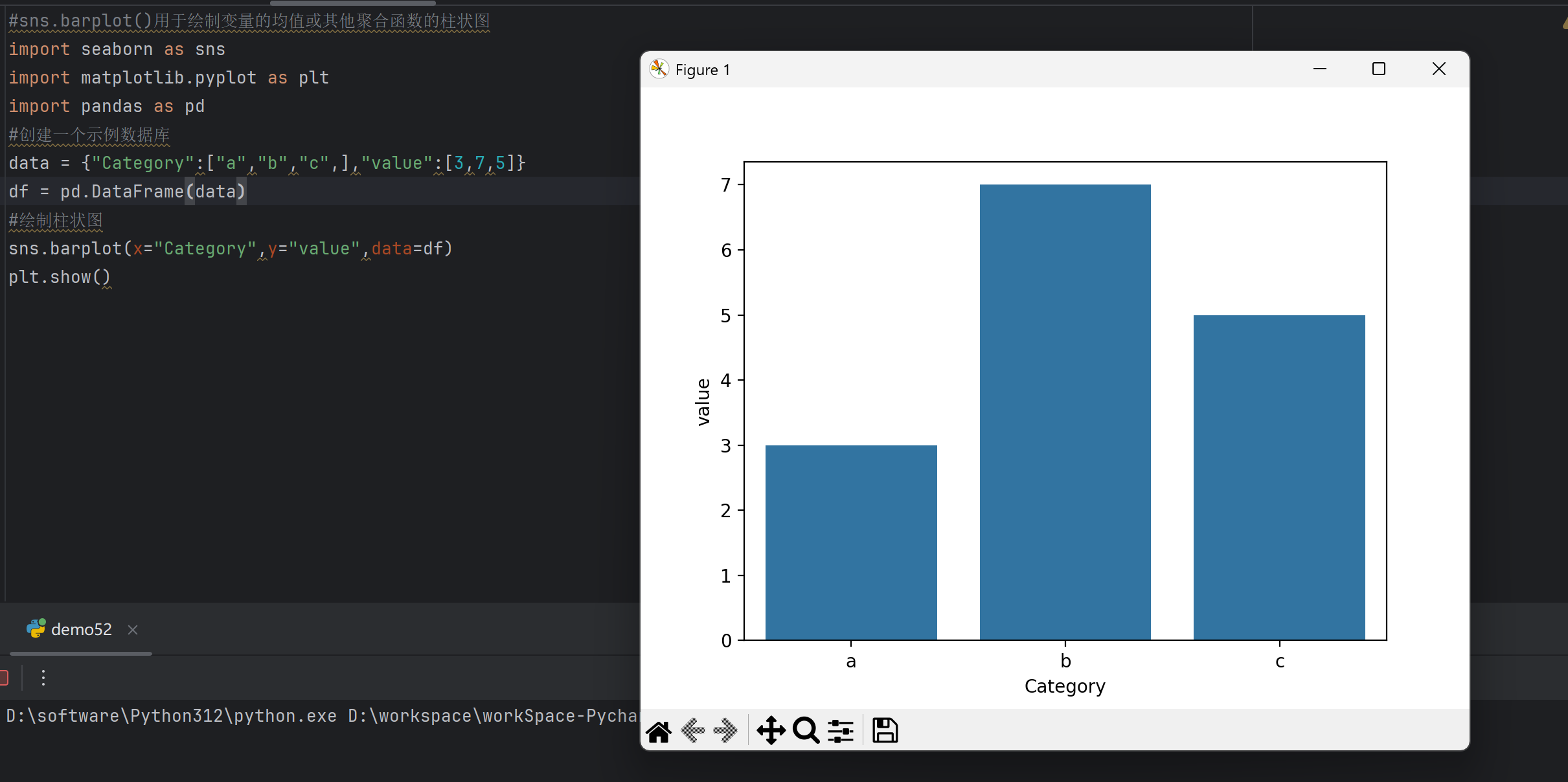Click the bar for category a

point(851,542)
